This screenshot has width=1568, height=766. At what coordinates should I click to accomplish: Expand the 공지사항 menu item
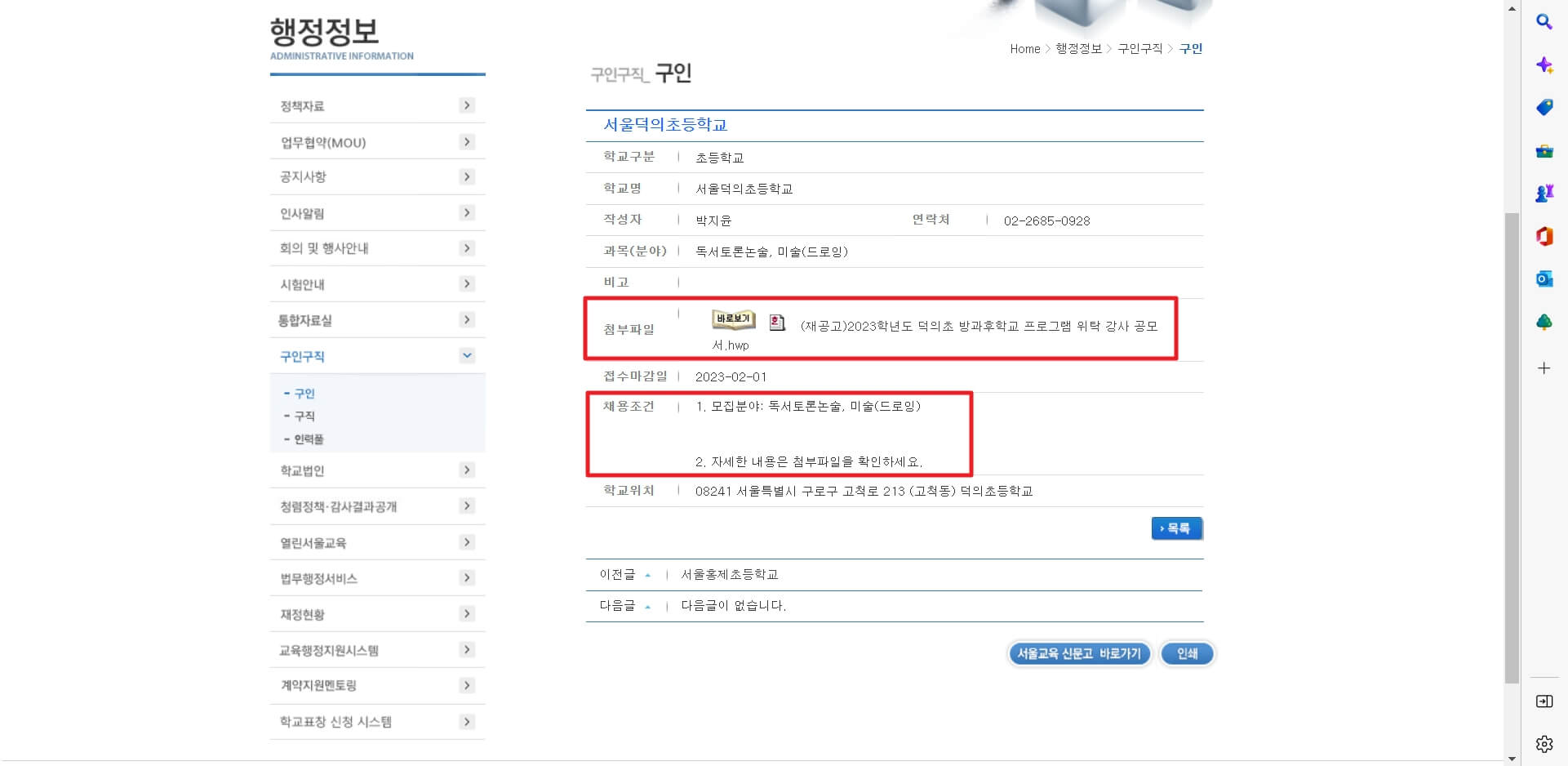(x=467, y=176)
